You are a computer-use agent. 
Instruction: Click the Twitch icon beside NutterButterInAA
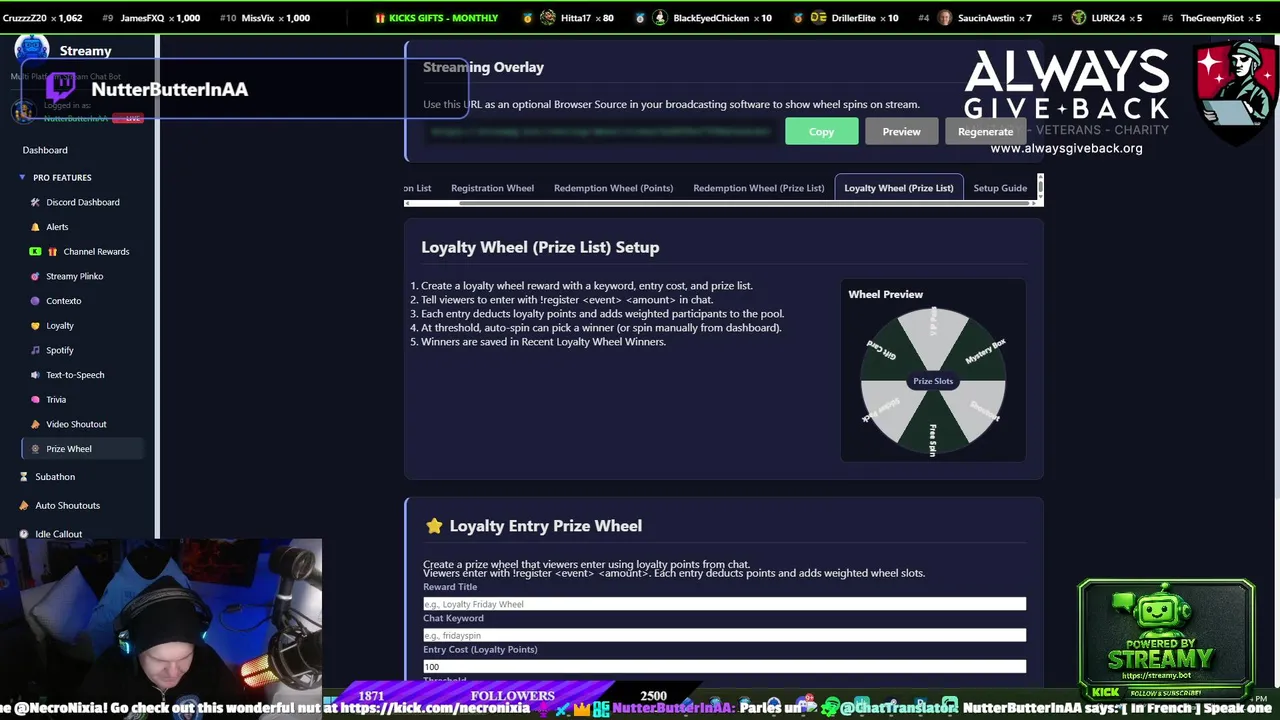coord(62,87)
